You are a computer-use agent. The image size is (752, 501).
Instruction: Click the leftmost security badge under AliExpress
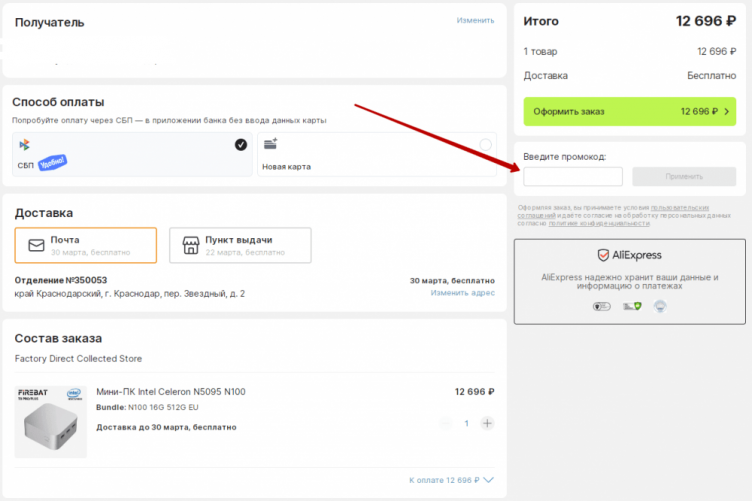[600, 306]
